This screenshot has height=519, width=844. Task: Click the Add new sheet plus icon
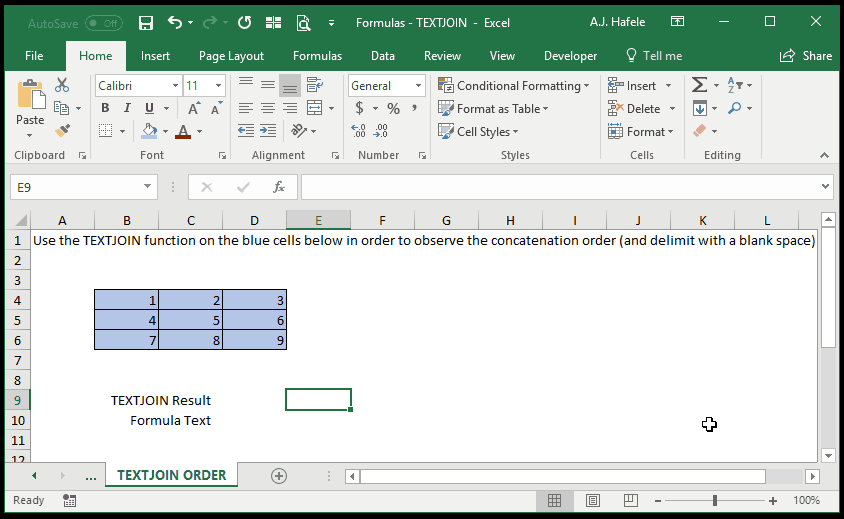[x=279, y=476]
